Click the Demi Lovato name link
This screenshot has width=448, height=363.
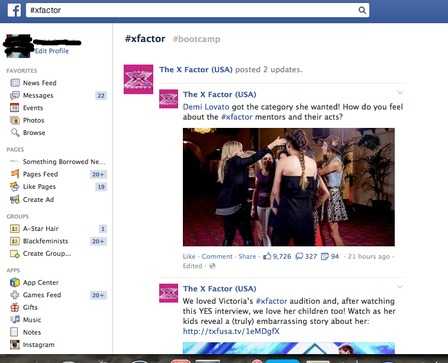coord(206,107)
